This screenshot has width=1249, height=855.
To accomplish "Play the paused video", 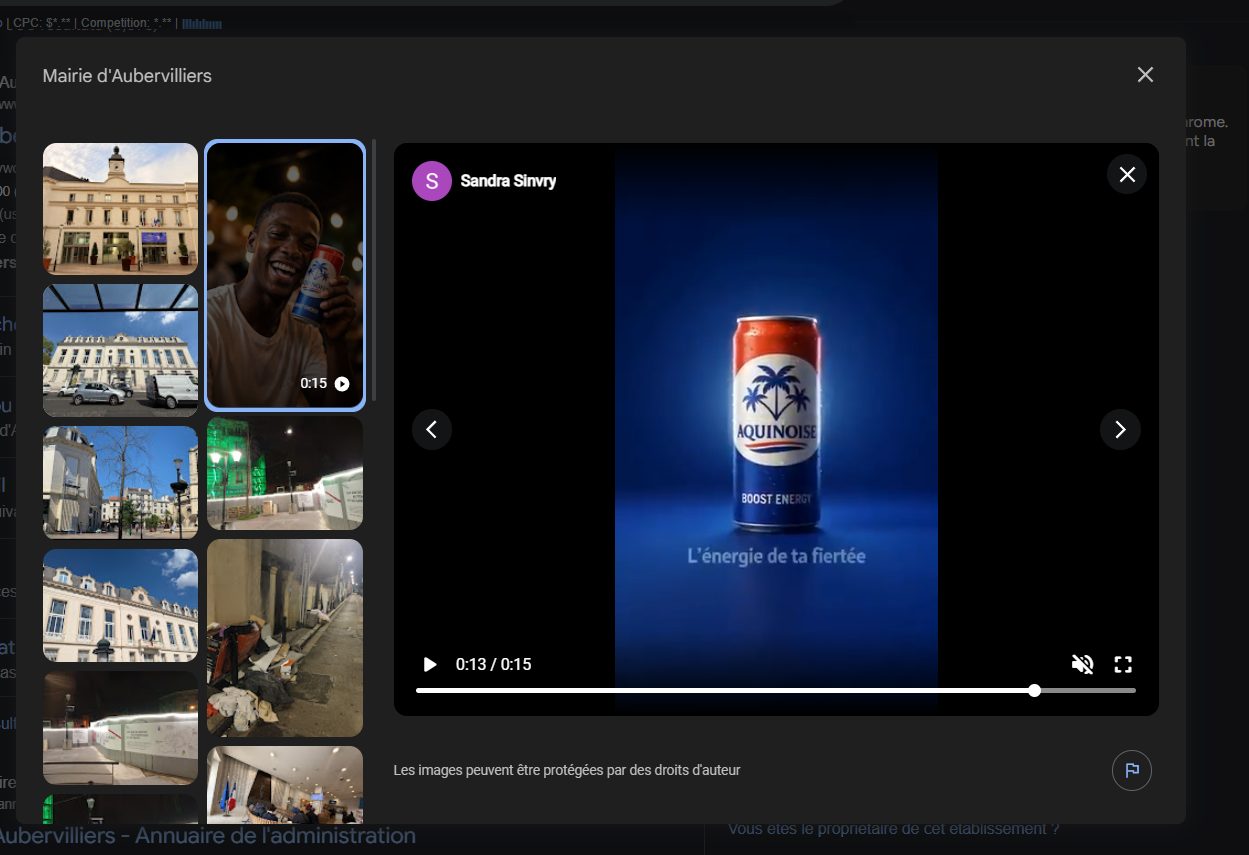I will pos(430,664).
